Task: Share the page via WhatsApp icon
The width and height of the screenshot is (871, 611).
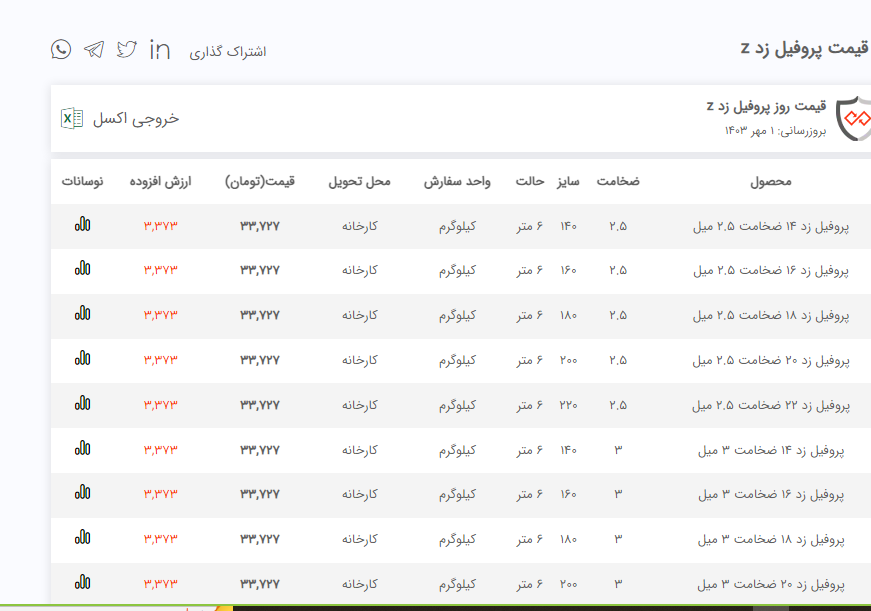Action: click(x=61, y=49)
